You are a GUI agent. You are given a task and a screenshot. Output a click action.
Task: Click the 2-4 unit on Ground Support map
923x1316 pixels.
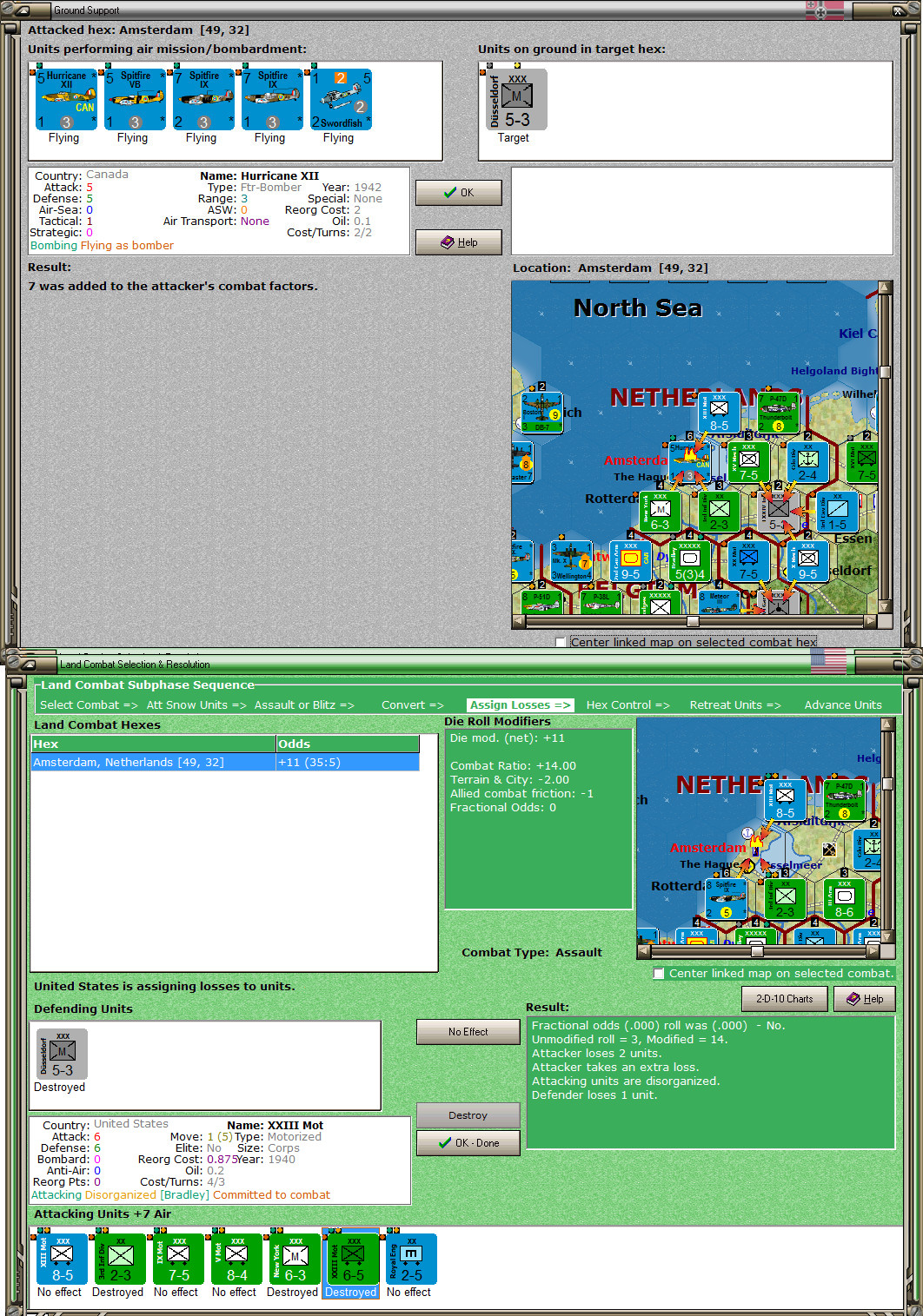tap(808, 462)
